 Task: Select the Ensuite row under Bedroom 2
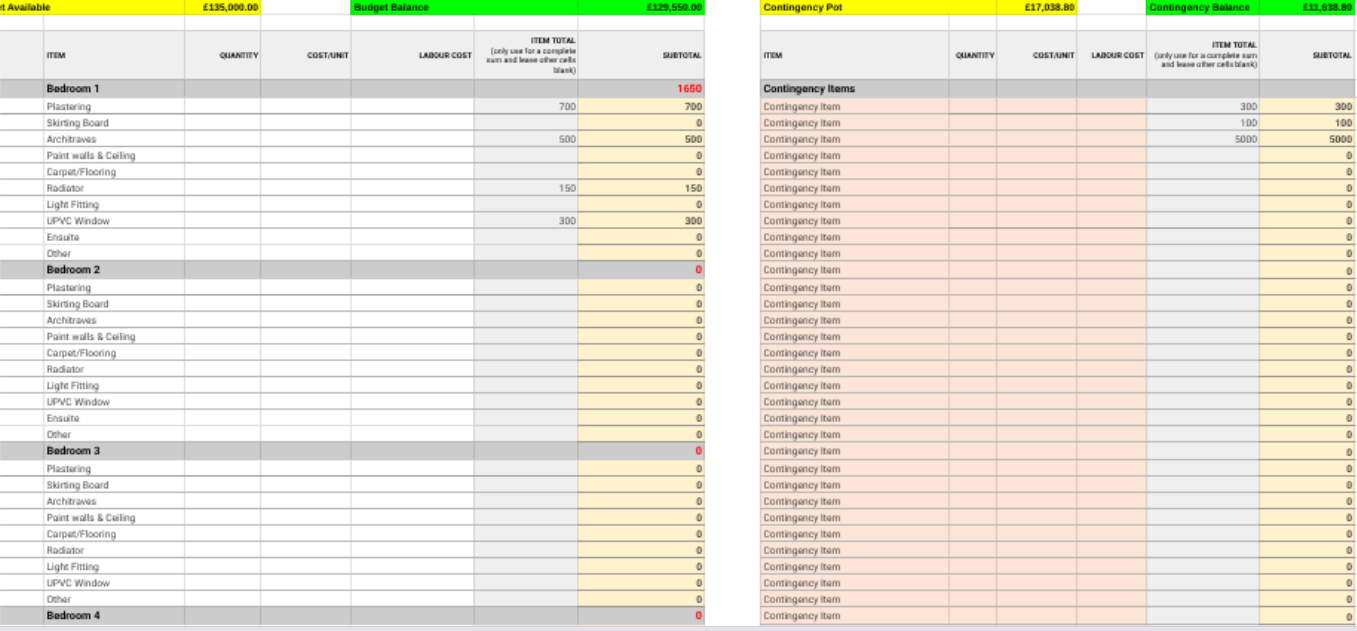(x=62, y=418)
